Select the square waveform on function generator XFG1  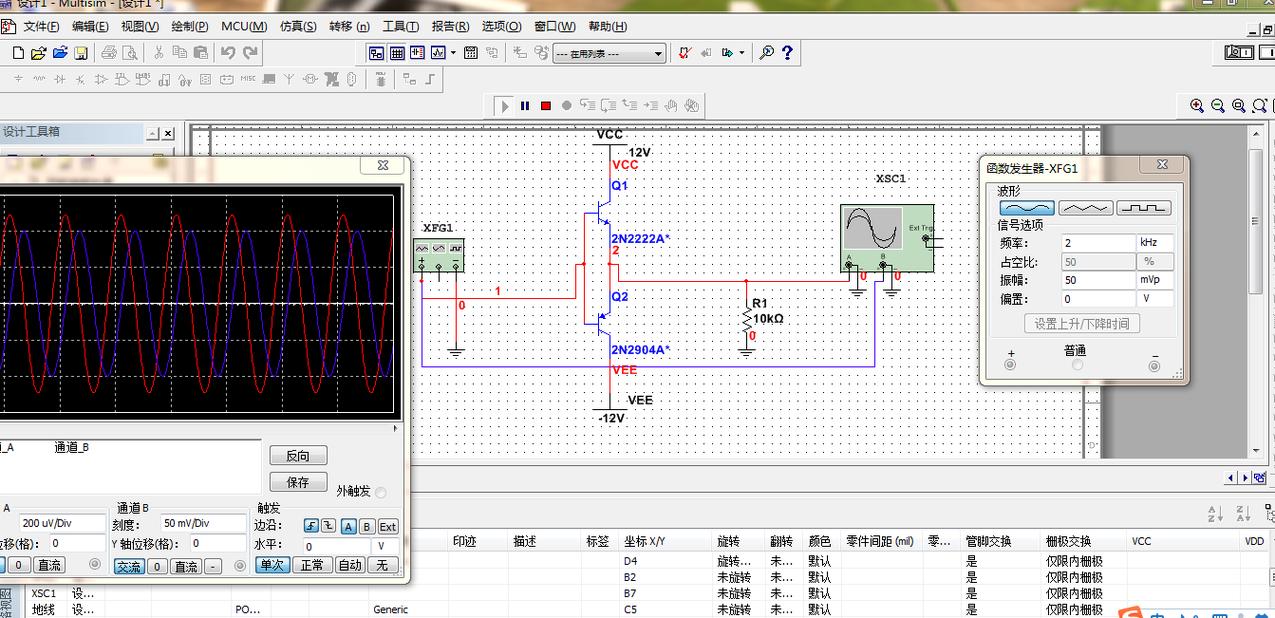point(1143,207)
